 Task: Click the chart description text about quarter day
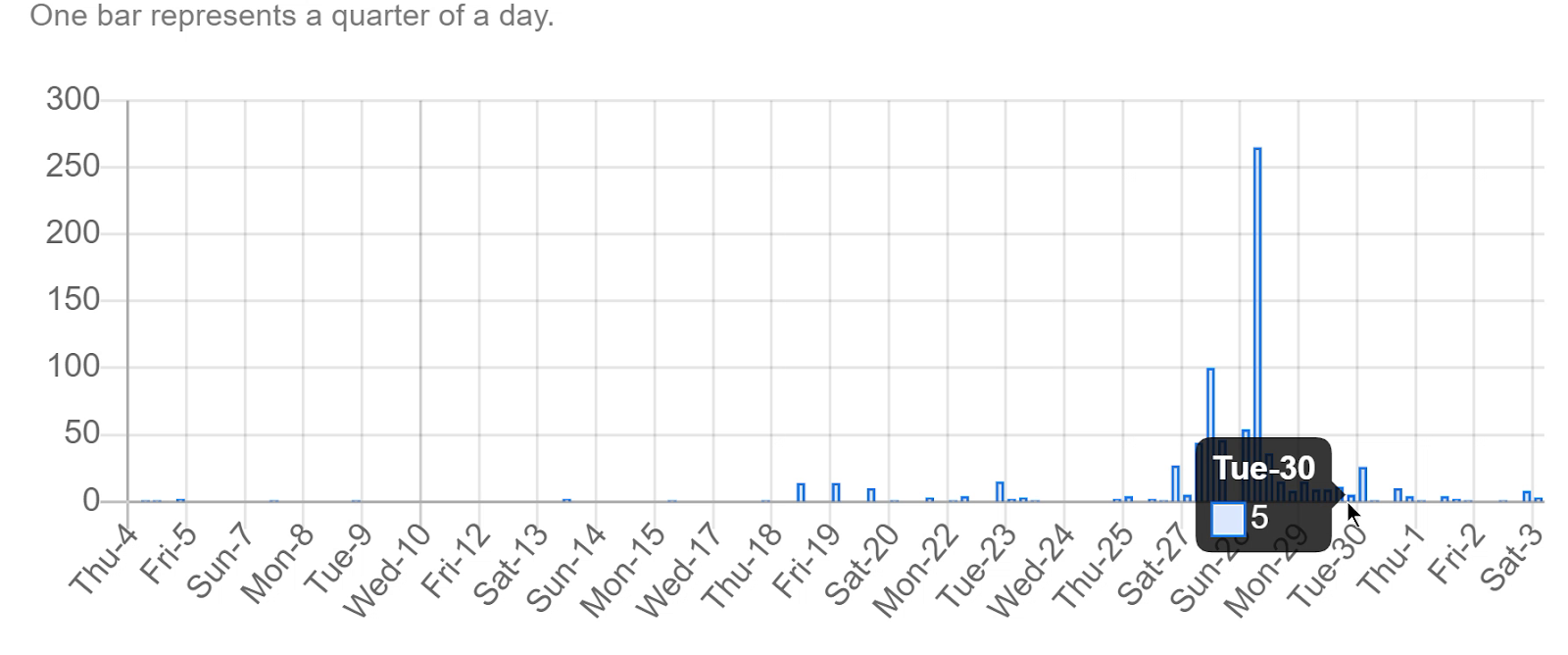pyautogui.click(x=292, y=16)
